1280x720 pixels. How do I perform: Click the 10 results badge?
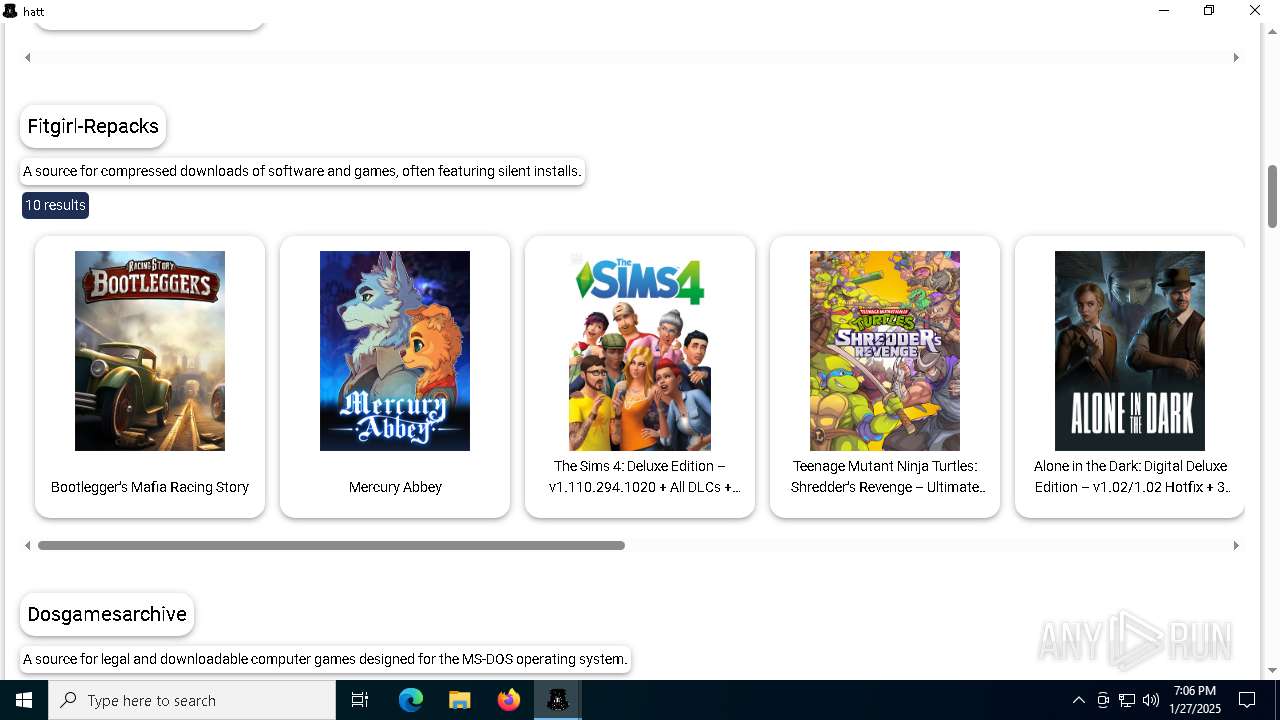55,205
